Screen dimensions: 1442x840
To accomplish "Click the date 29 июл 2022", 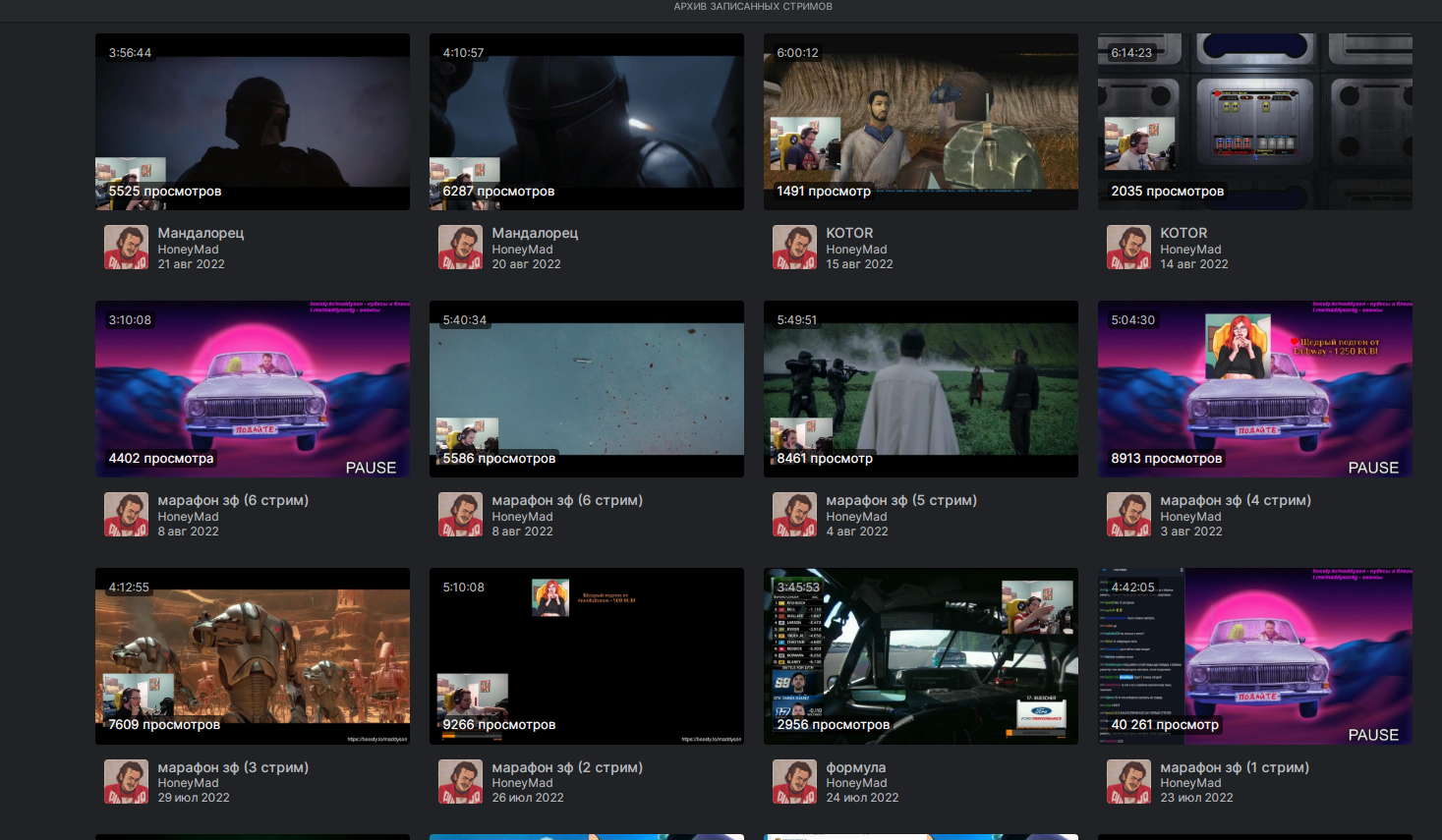I will click(194, 798).
